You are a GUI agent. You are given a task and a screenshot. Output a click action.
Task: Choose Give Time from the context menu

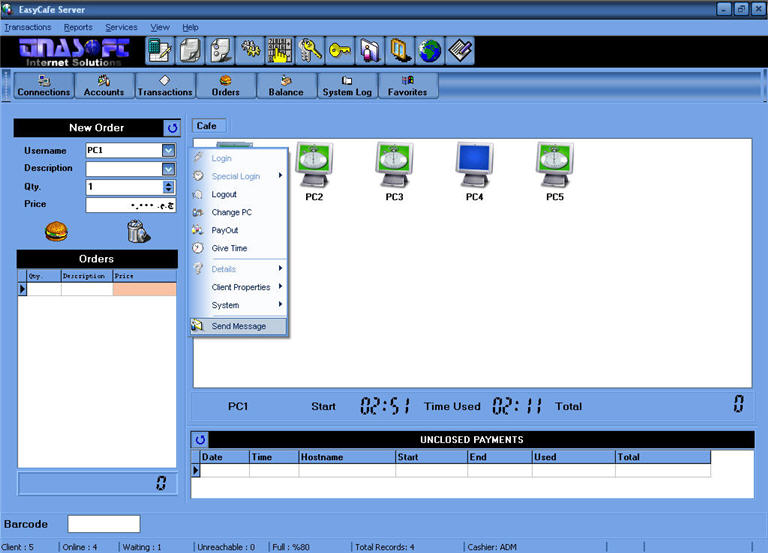tap(238, 248)
